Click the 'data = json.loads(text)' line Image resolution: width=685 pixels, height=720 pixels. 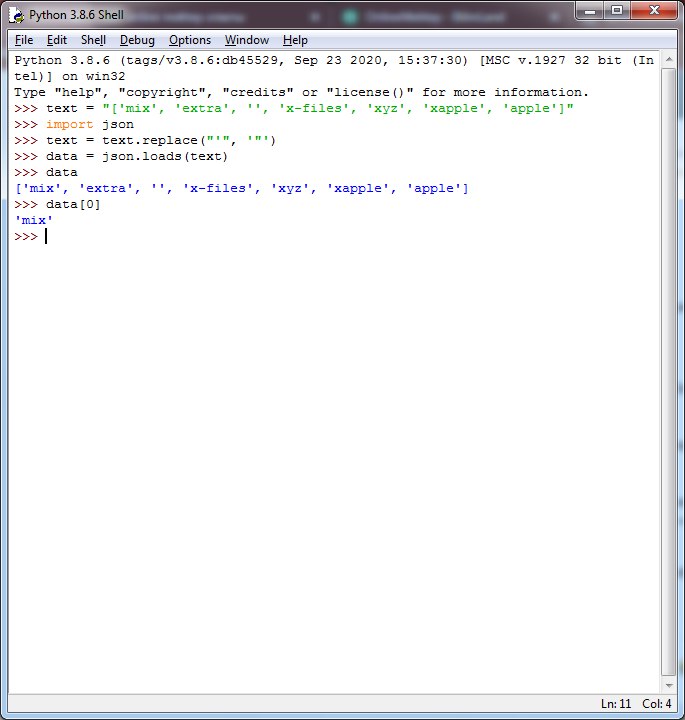point(121,157)
